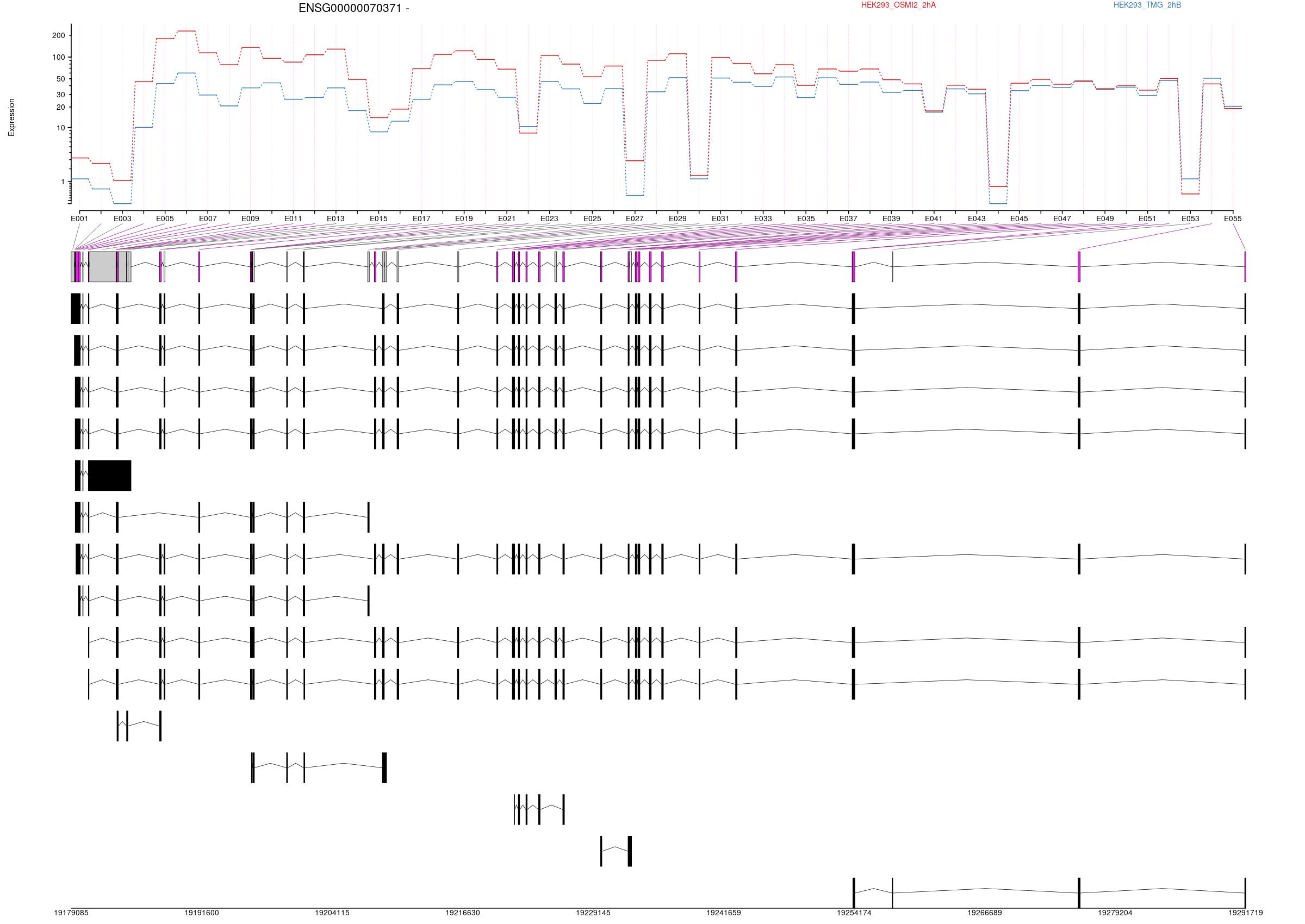Click exon label E023
The width and height of the screenshot is (1305, 924).
click(550, 218)
